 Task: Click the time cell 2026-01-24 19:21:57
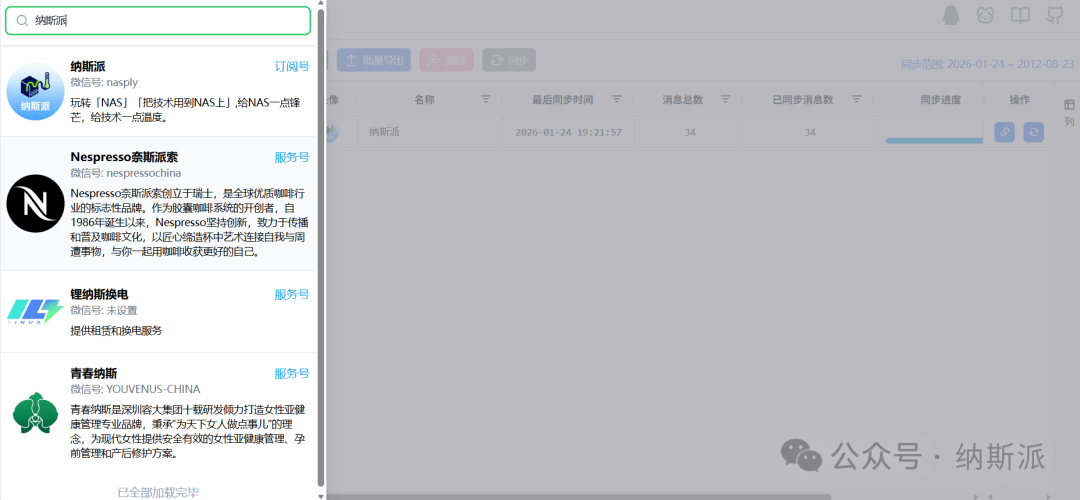tap(568, 132)
